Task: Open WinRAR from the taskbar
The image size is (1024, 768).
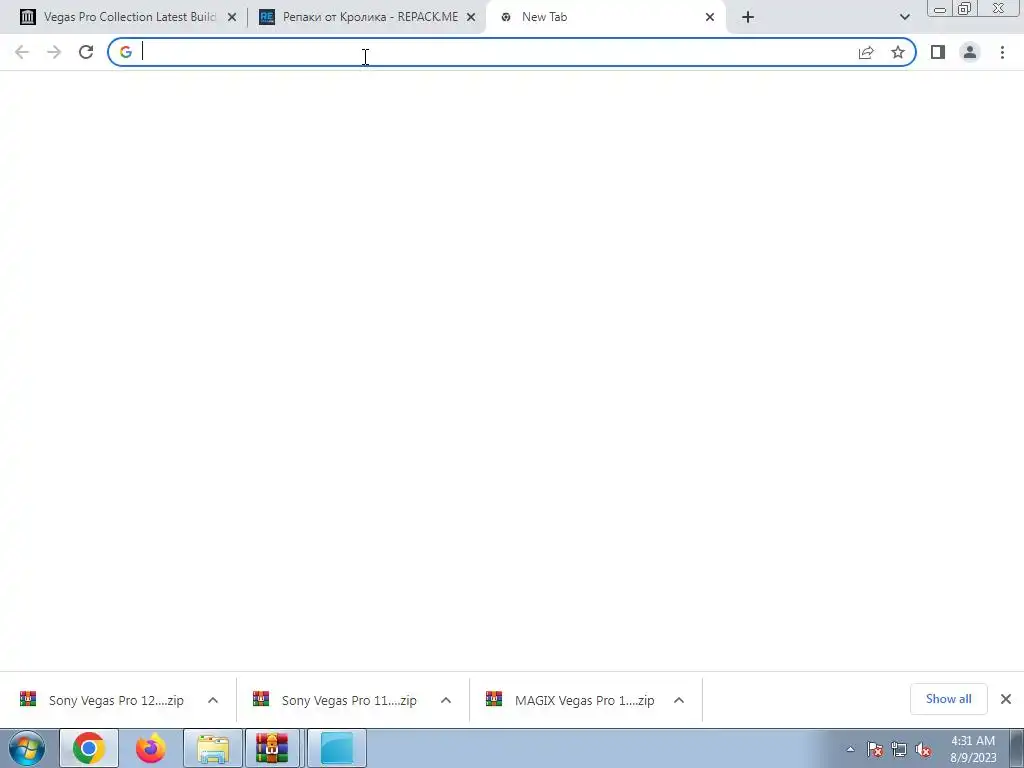Action: pos(272,748)
